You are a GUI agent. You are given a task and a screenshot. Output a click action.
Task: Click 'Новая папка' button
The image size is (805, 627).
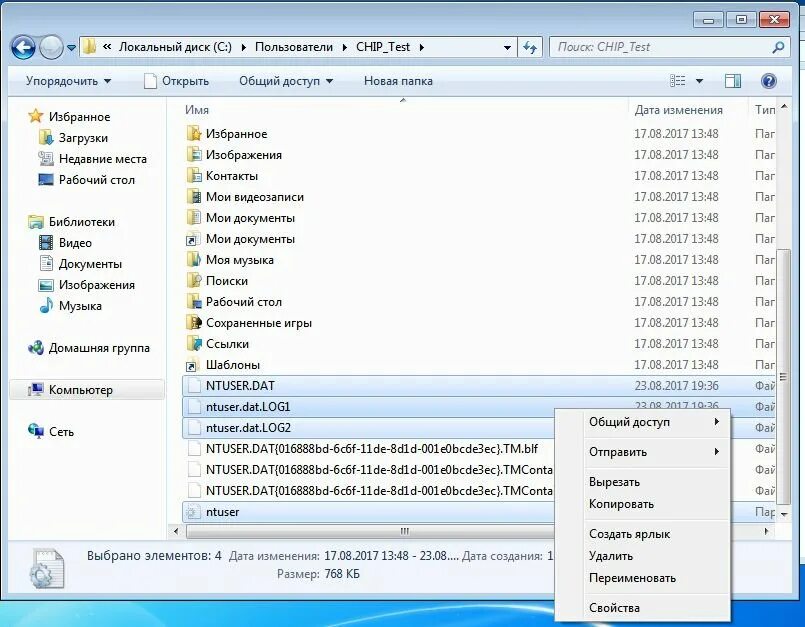click(x=398, y=81)
